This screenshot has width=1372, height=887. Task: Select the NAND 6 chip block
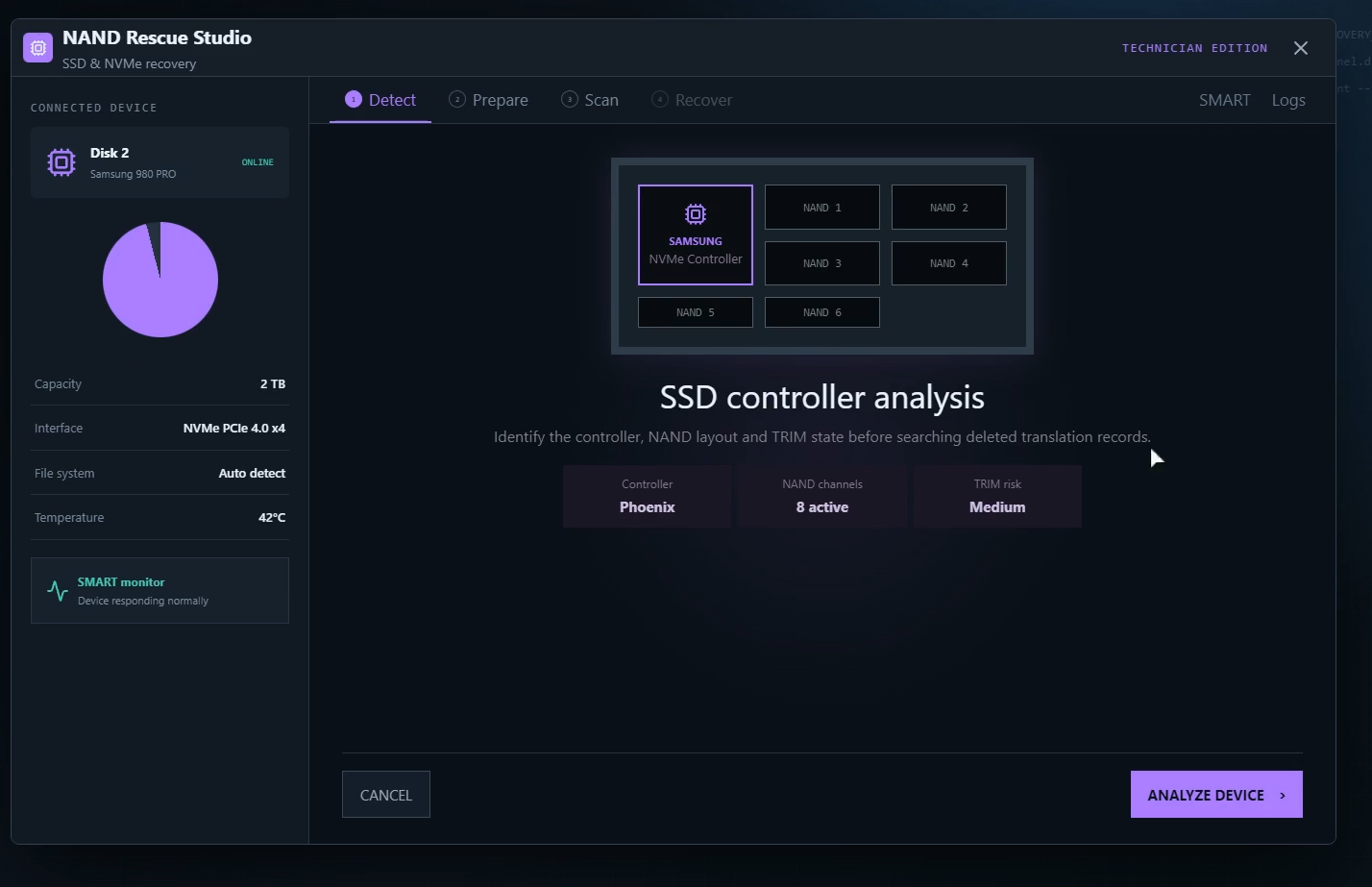click(x=822, y=312)
